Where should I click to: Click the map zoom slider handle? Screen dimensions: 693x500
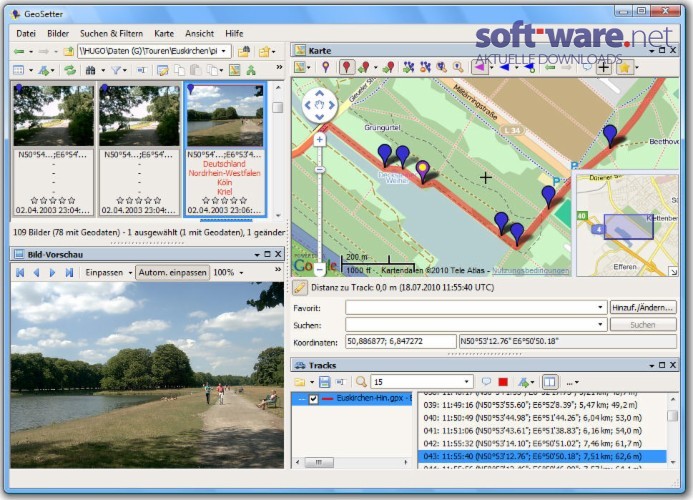tap(320, 170)
